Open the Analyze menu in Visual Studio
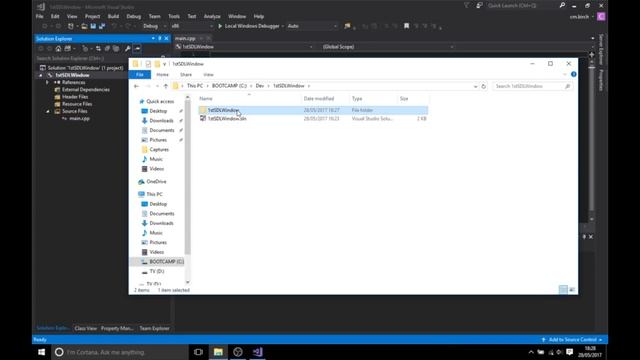The image size is (640, 360). click(212, 16)
